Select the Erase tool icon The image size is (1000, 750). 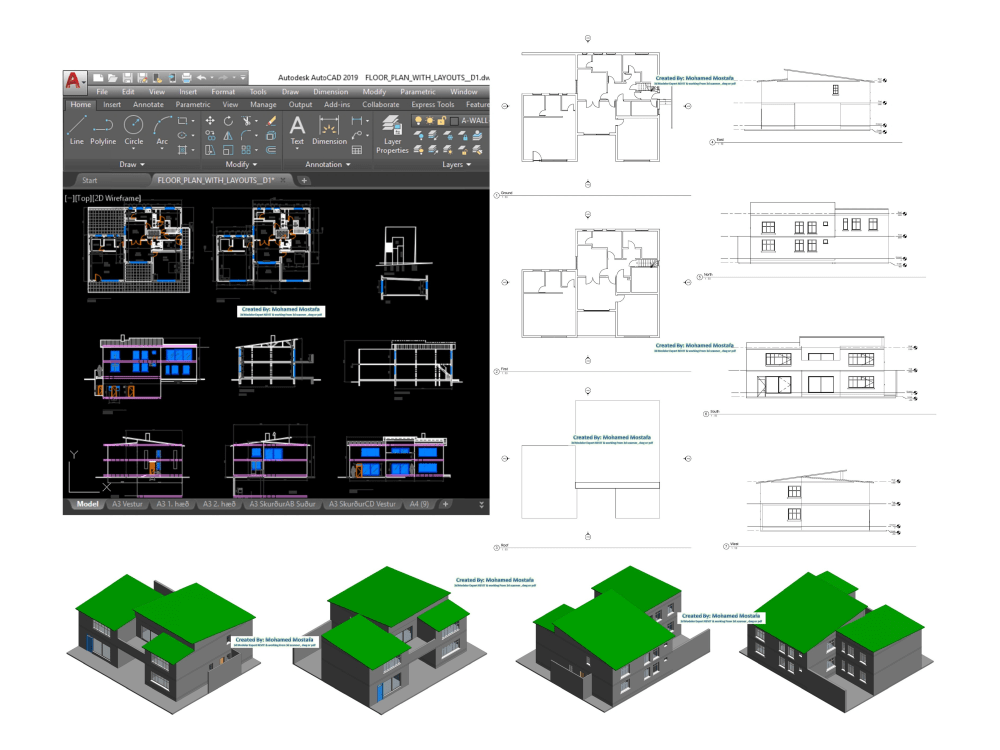271,121
